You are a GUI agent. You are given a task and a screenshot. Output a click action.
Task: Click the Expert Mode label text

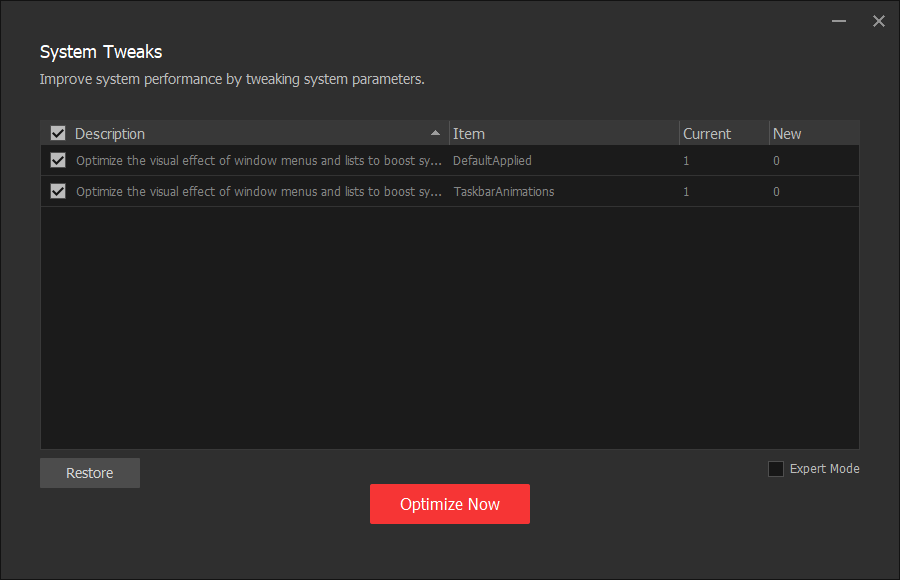824,469
